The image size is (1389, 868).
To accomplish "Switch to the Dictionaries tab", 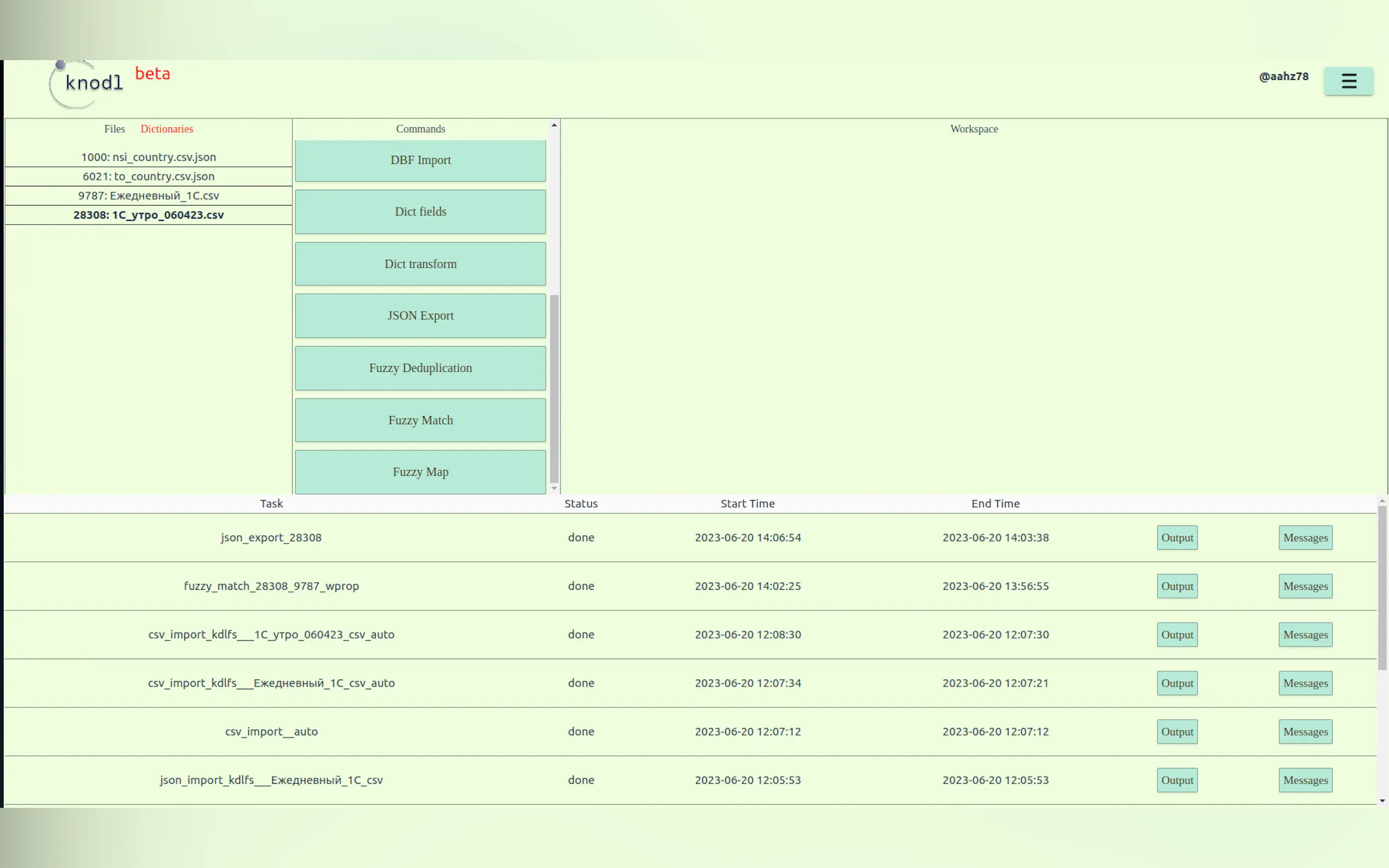I will pos(167,128).
